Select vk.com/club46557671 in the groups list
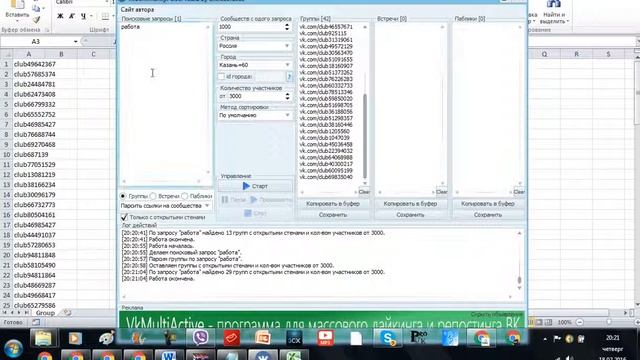 (326, 27)
